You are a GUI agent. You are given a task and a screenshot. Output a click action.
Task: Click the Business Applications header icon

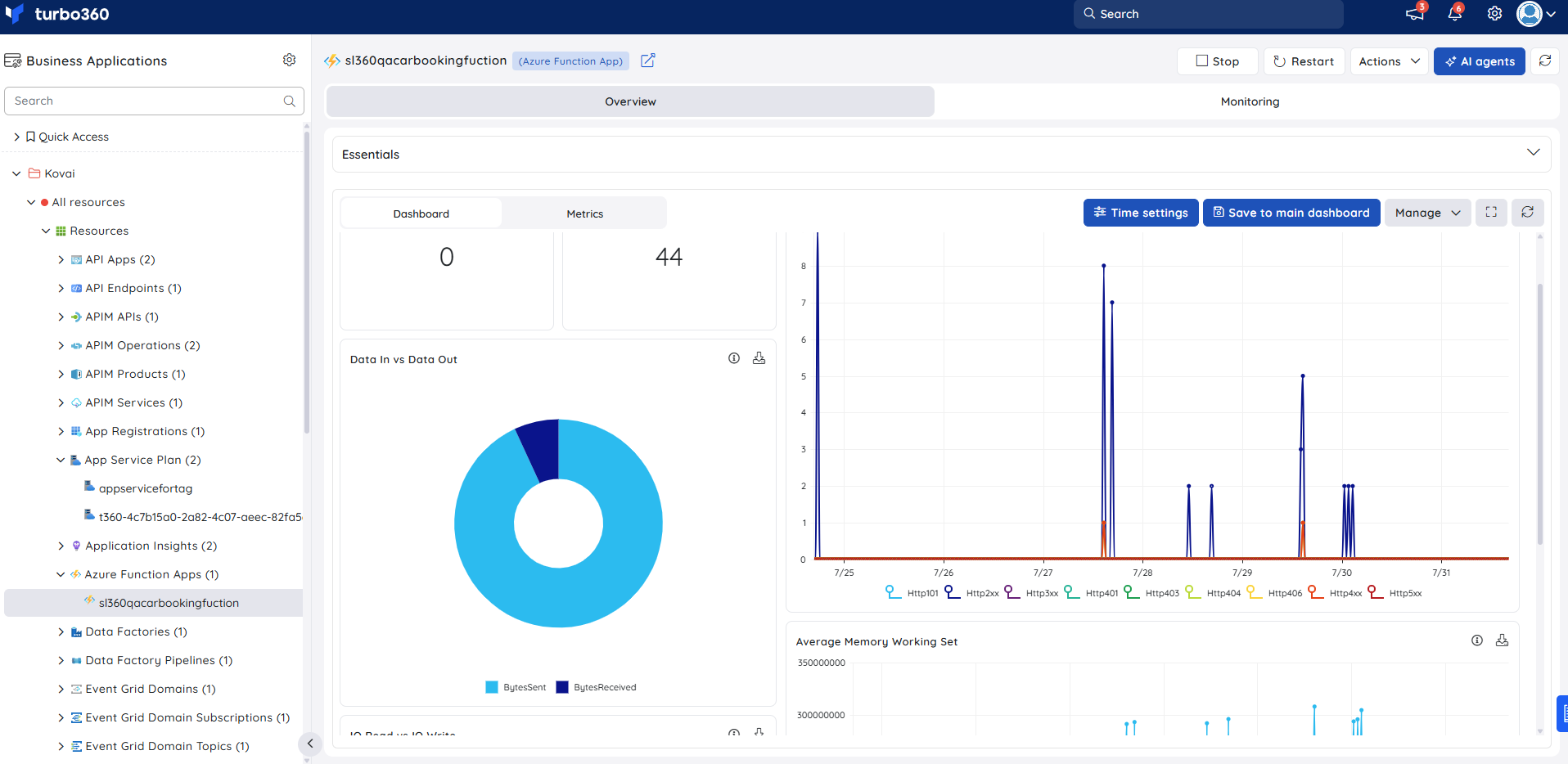[12, 61]
